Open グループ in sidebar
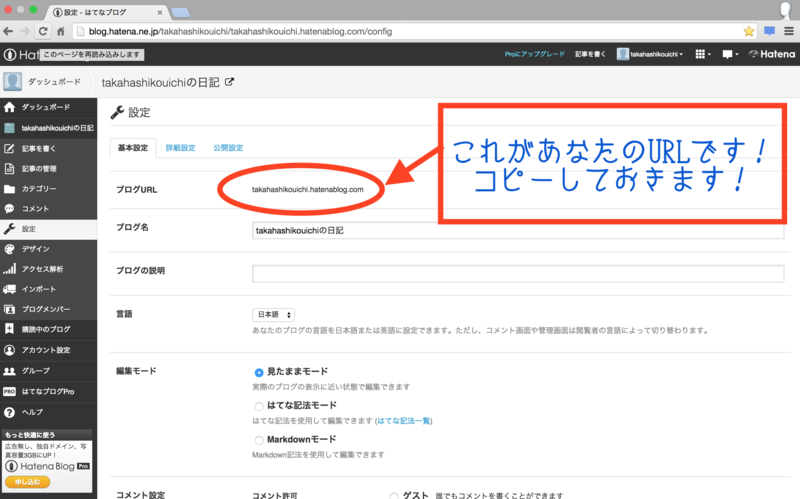The image size is (800, 499). coord(48,371)
